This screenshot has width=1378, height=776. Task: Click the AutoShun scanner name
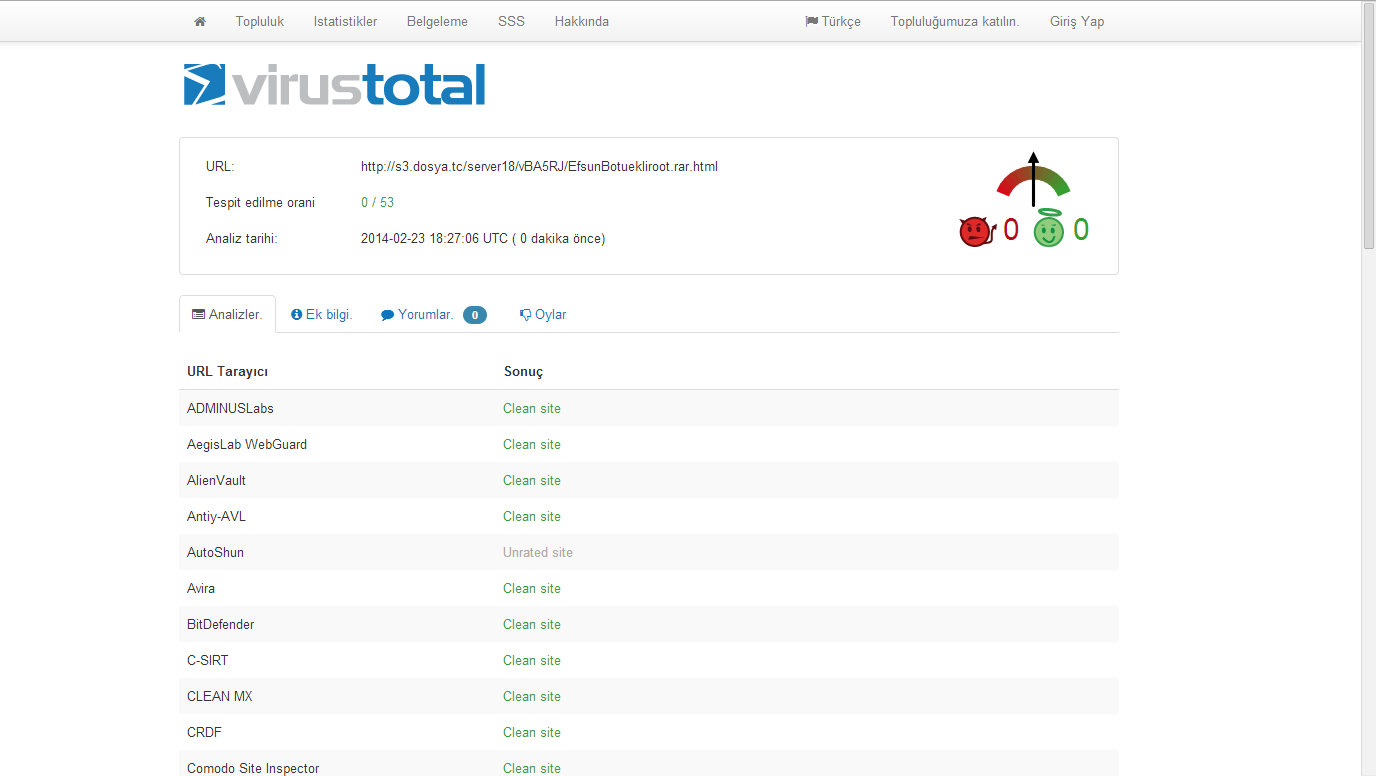(215, 552)
